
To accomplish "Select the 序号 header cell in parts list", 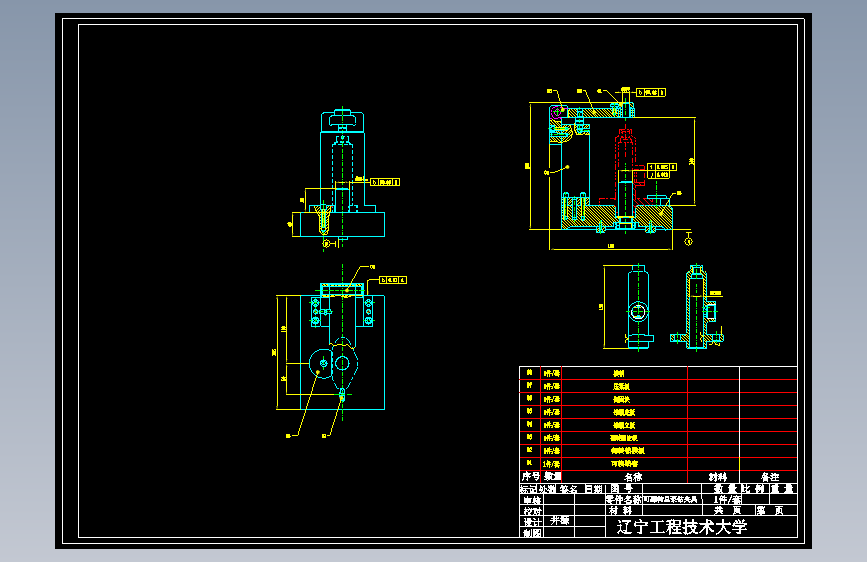I will (x=530, y=476).
